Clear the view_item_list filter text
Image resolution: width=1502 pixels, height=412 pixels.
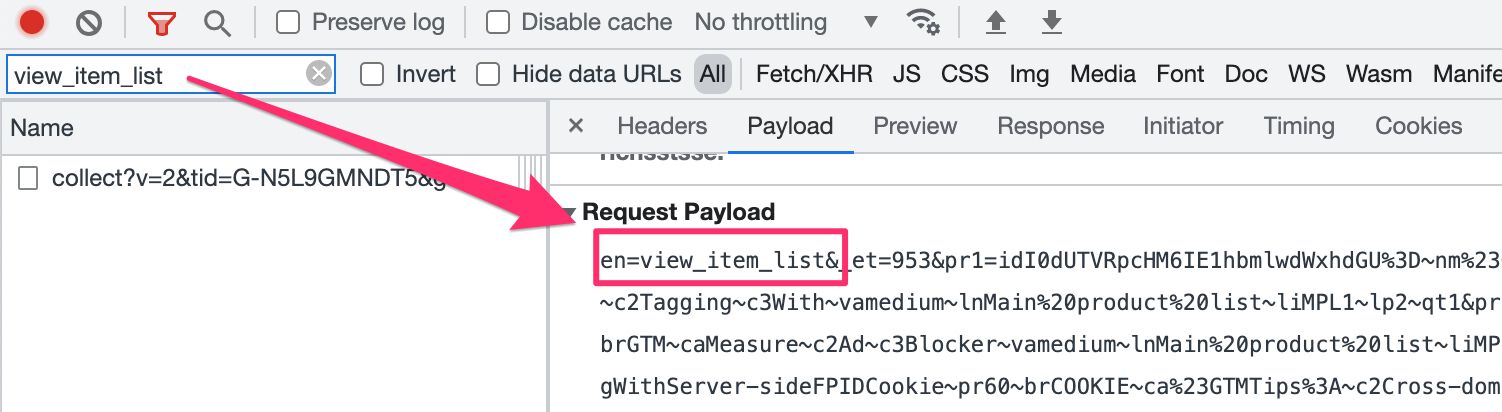[318, 74]
